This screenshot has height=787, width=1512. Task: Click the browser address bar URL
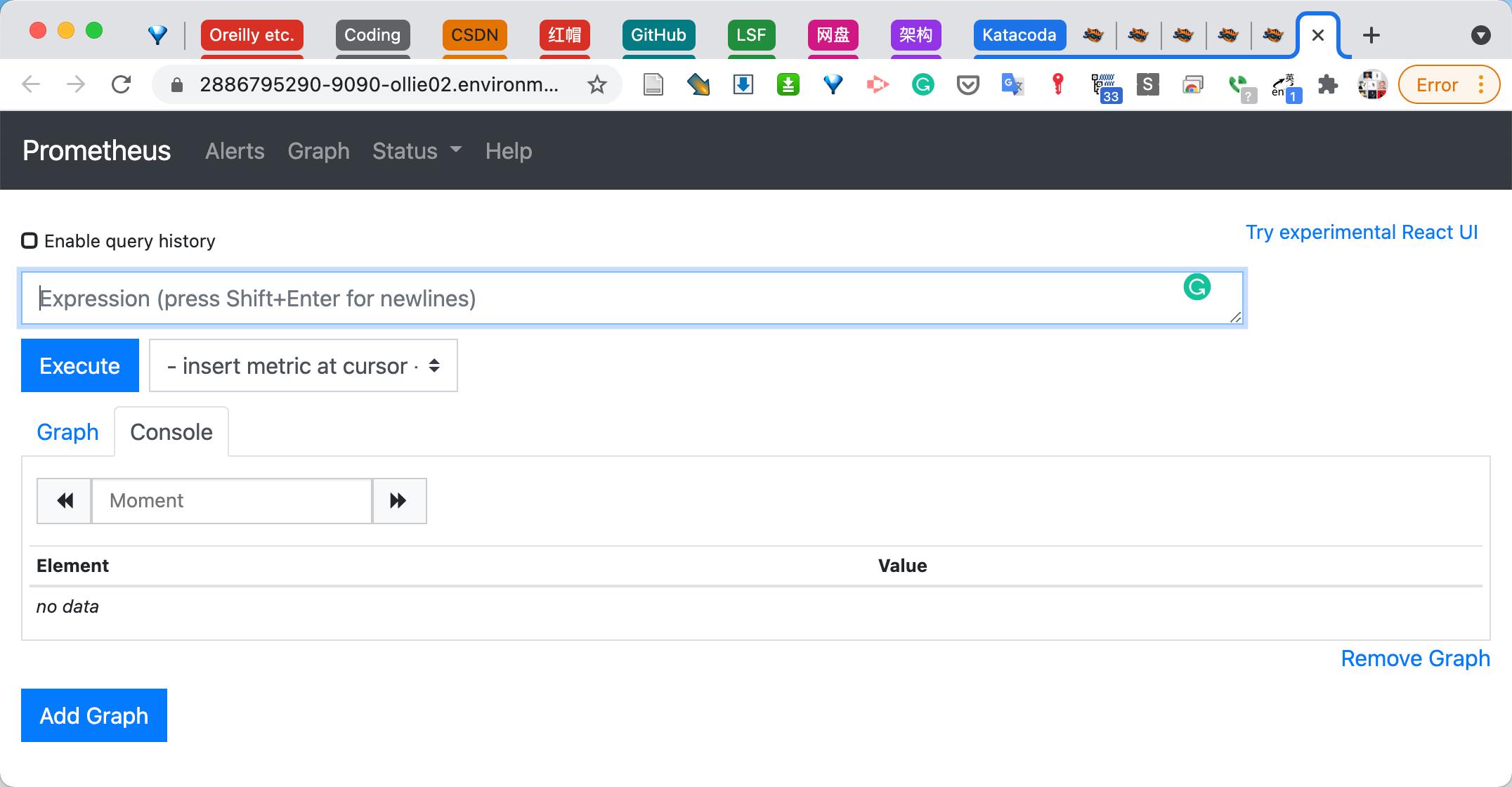click(379, 85)
